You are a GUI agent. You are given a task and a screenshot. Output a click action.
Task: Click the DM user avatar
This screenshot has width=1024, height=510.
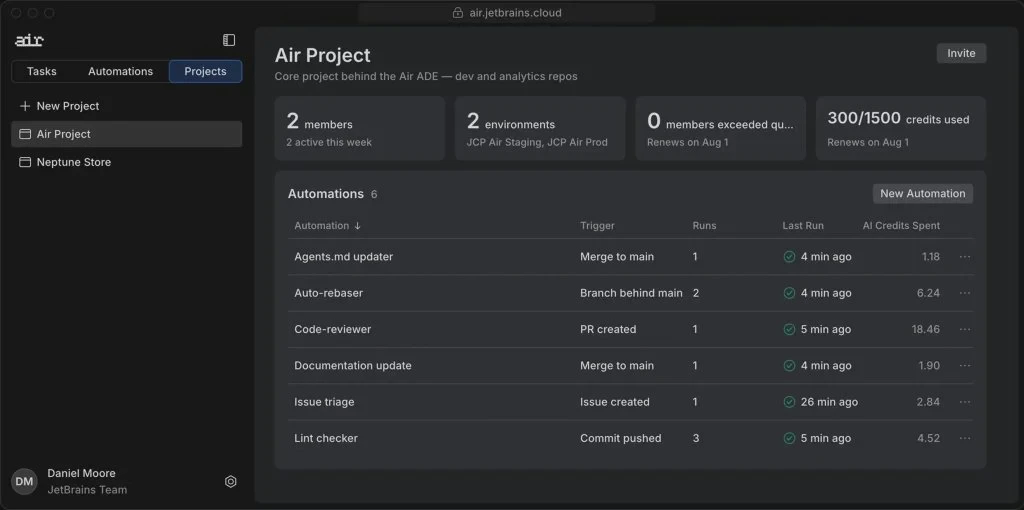[x=24, y=482]
